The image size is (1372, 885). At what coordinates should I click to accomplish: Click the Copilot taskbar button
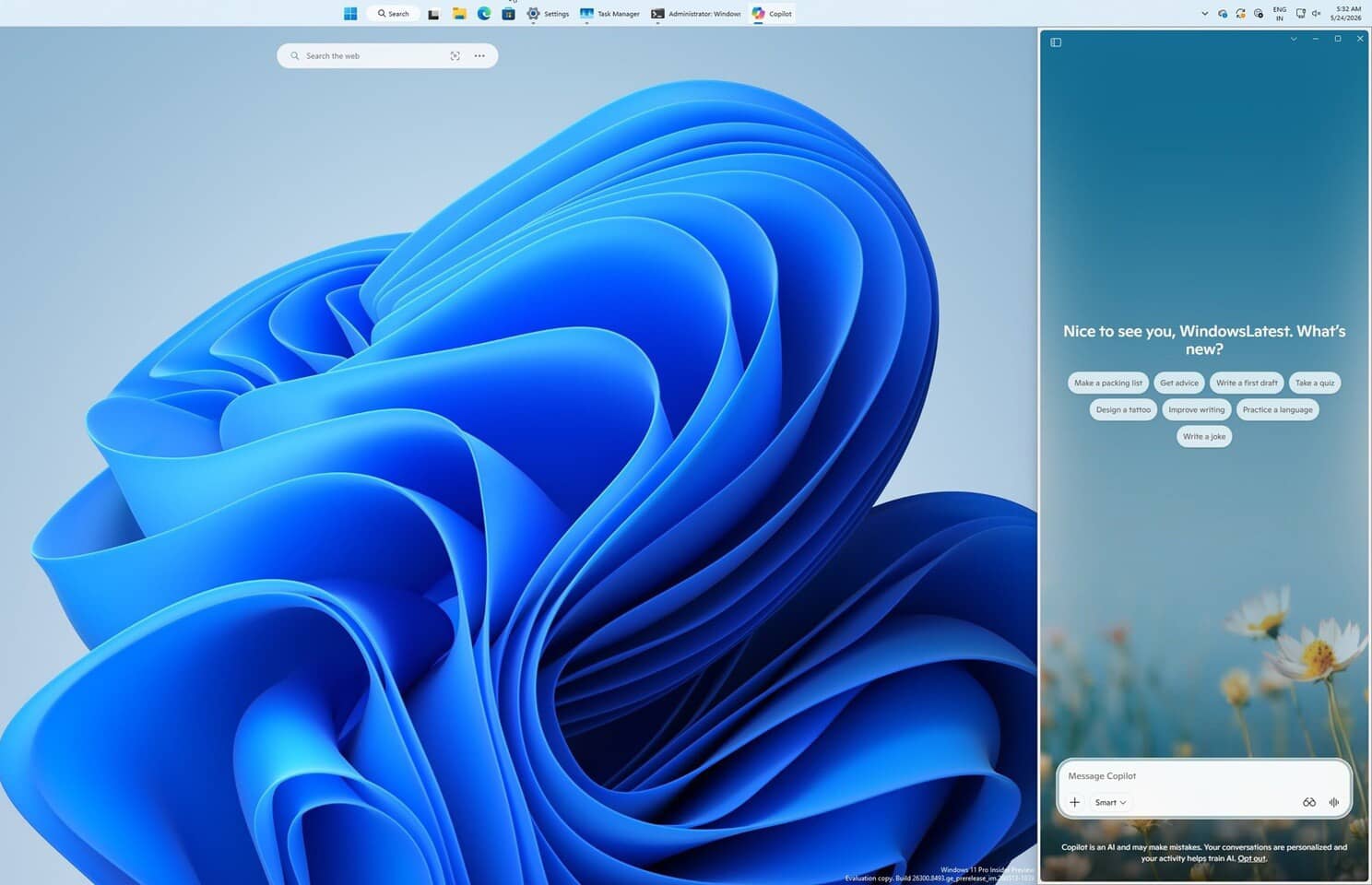772,14
